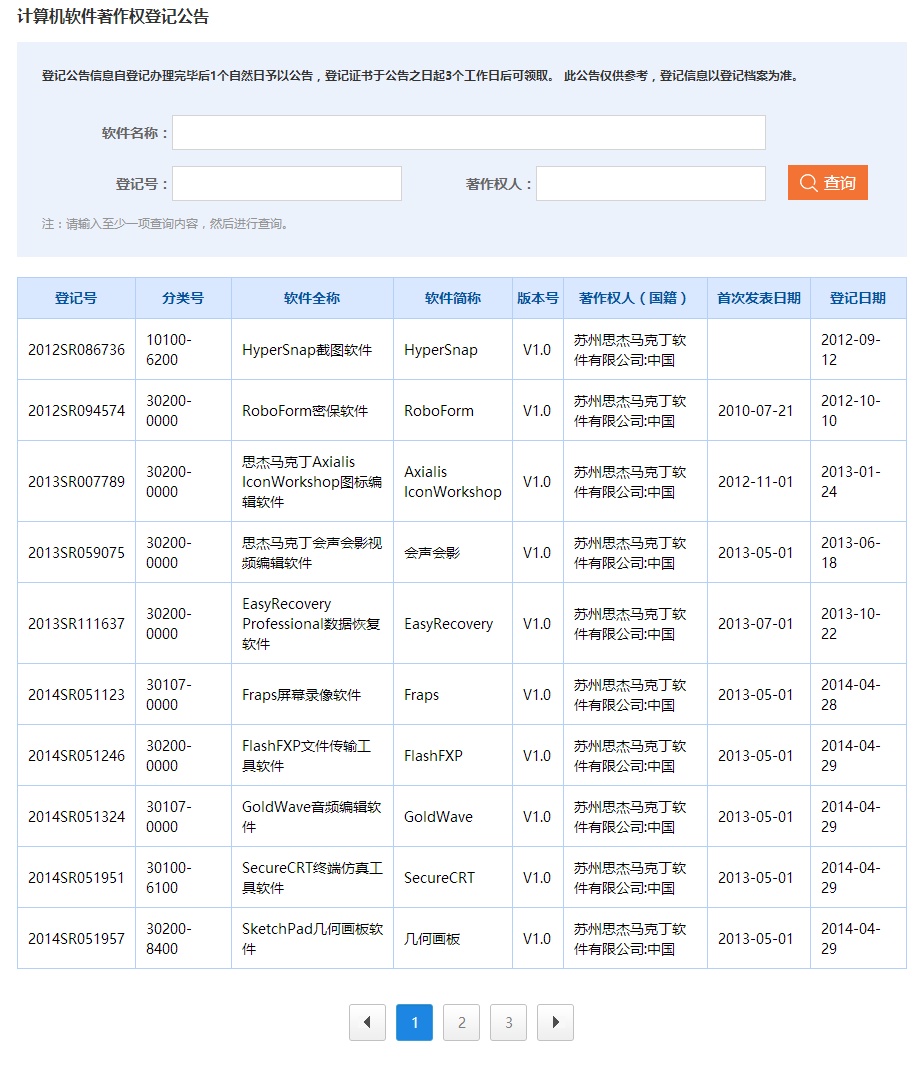Select registration number 2014SR051957
921x1084 pixels.
76,939
